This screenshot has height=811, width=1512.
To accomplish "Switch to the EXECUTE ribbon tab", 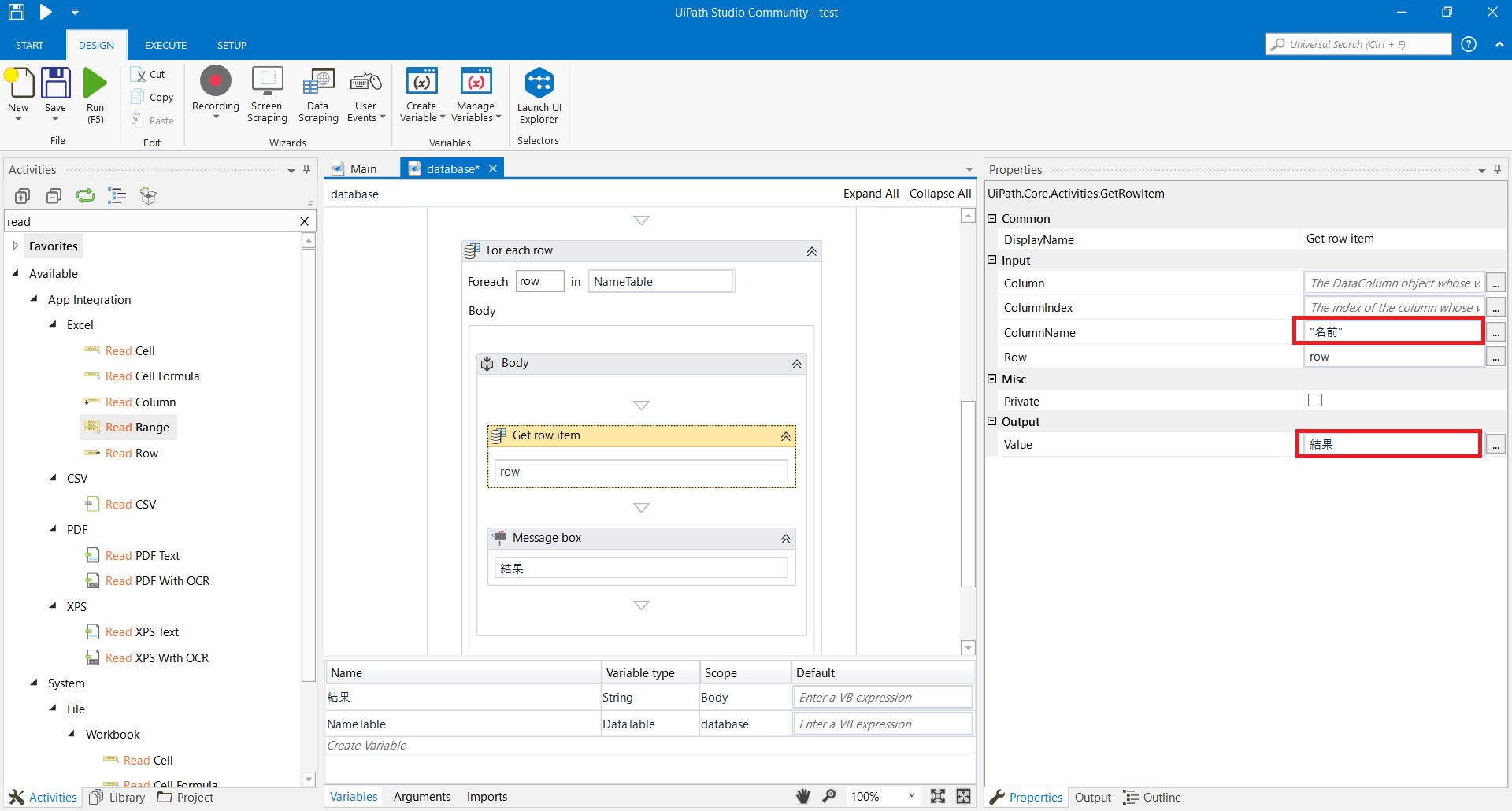I will pyautogui.click(x=165, y=45).
